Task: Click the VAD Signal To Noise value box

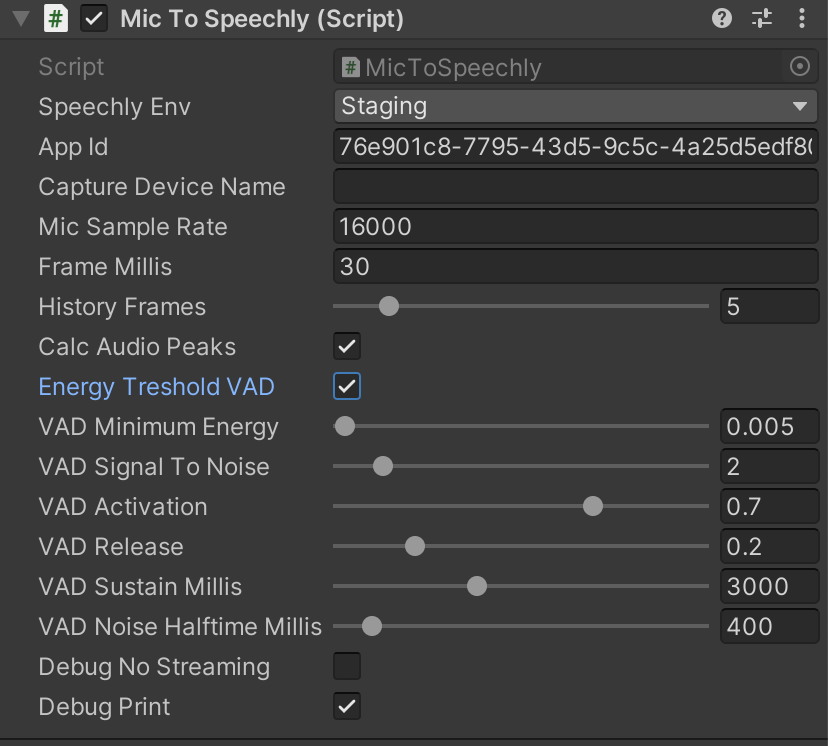Action: [769, 466]
